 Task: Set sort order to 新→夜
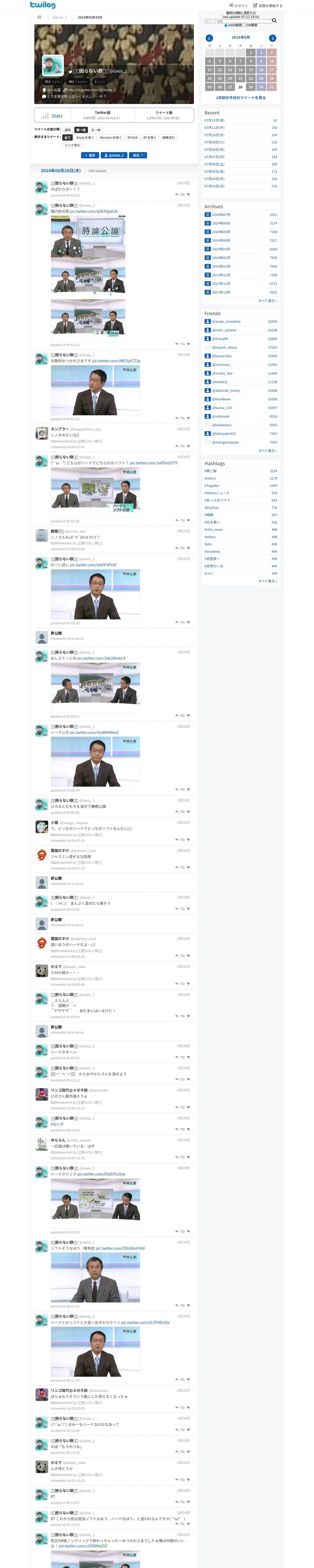(x=81, y=130)
